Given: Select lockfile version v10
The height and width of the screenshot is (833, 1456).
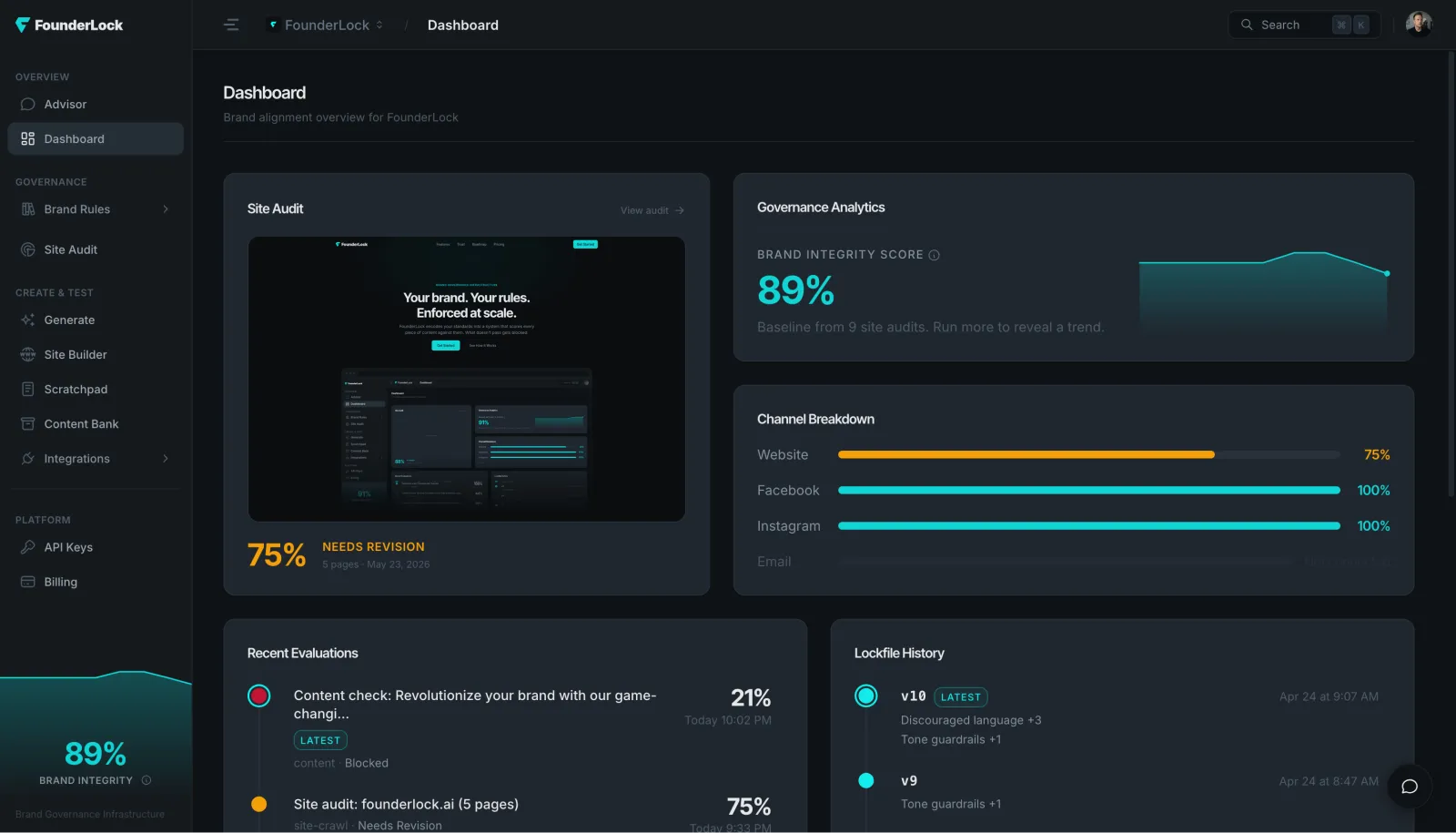Looking at the screenshot, I should (913, 696).
